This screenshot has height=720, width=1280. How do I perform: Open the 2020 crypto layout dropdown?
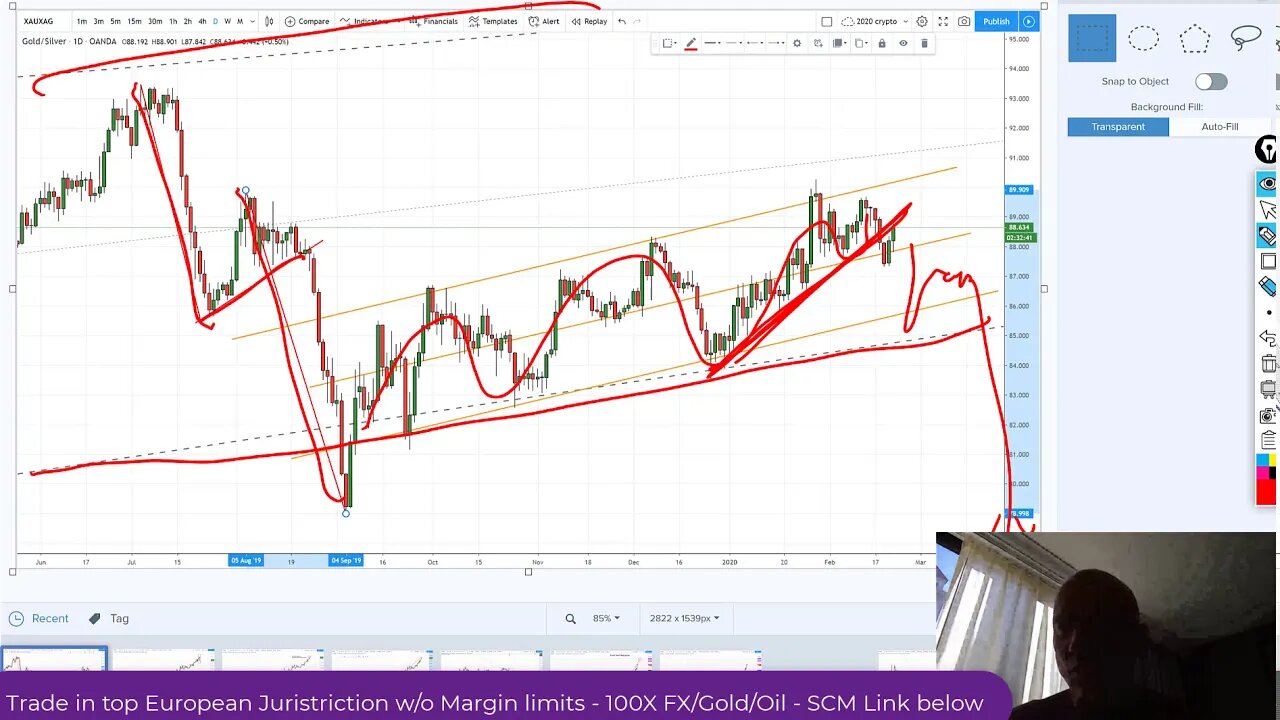pos(876,21)
